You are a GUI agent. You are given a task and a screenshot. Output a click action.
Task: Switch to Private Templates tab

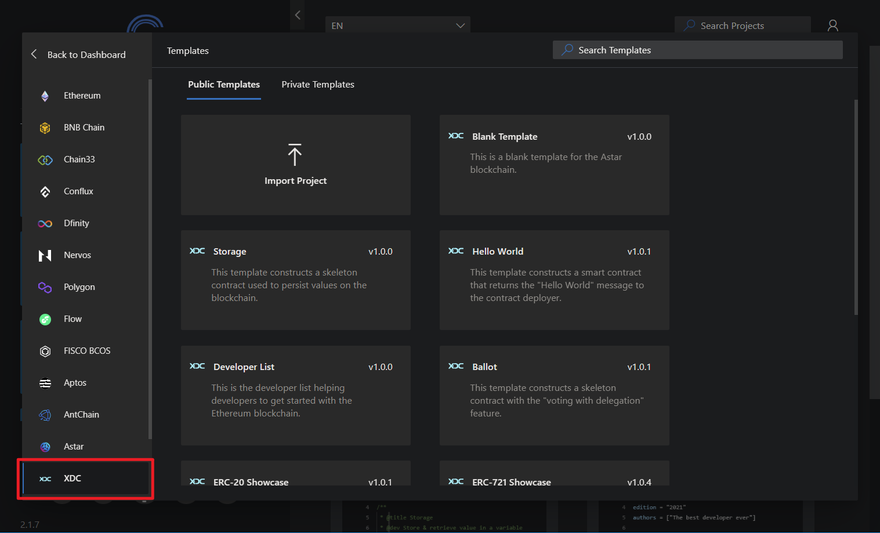(318, 84)
